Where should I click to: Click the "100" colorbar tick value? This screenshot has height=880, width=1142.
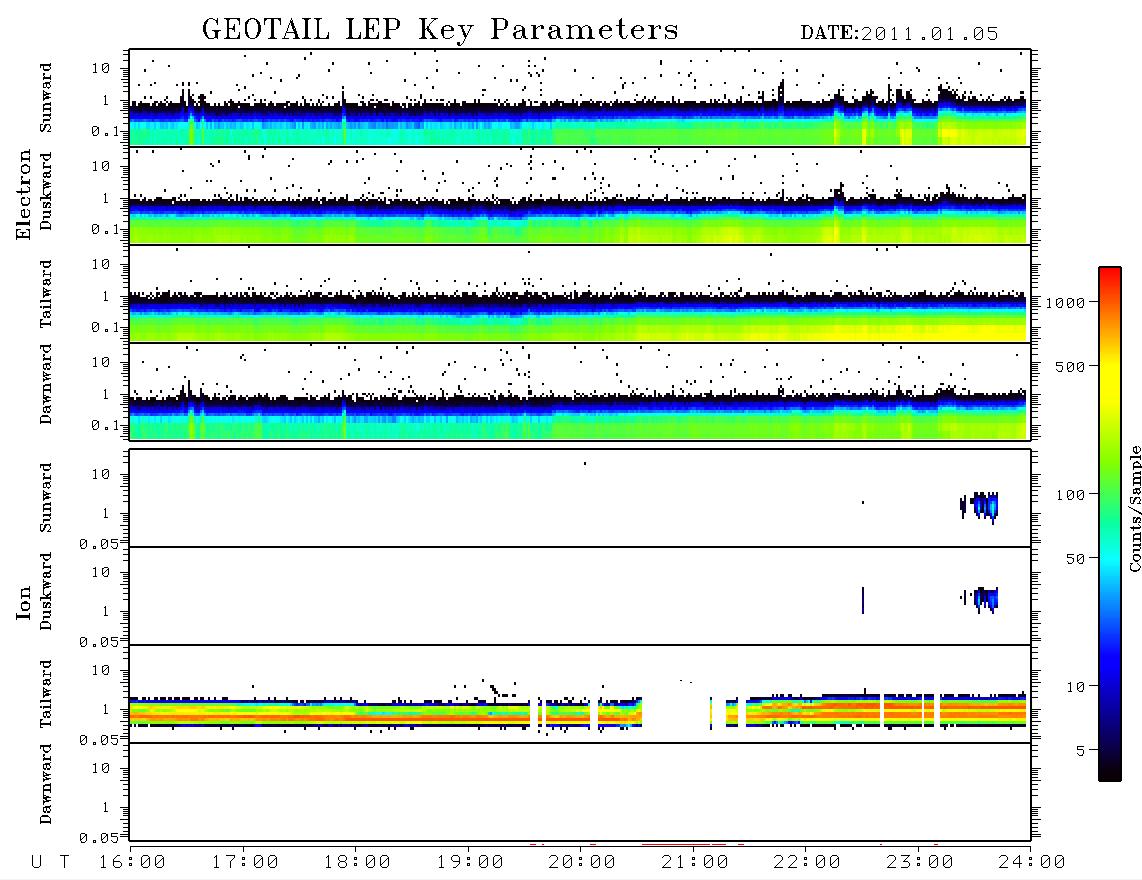(x=1071, y=495)
